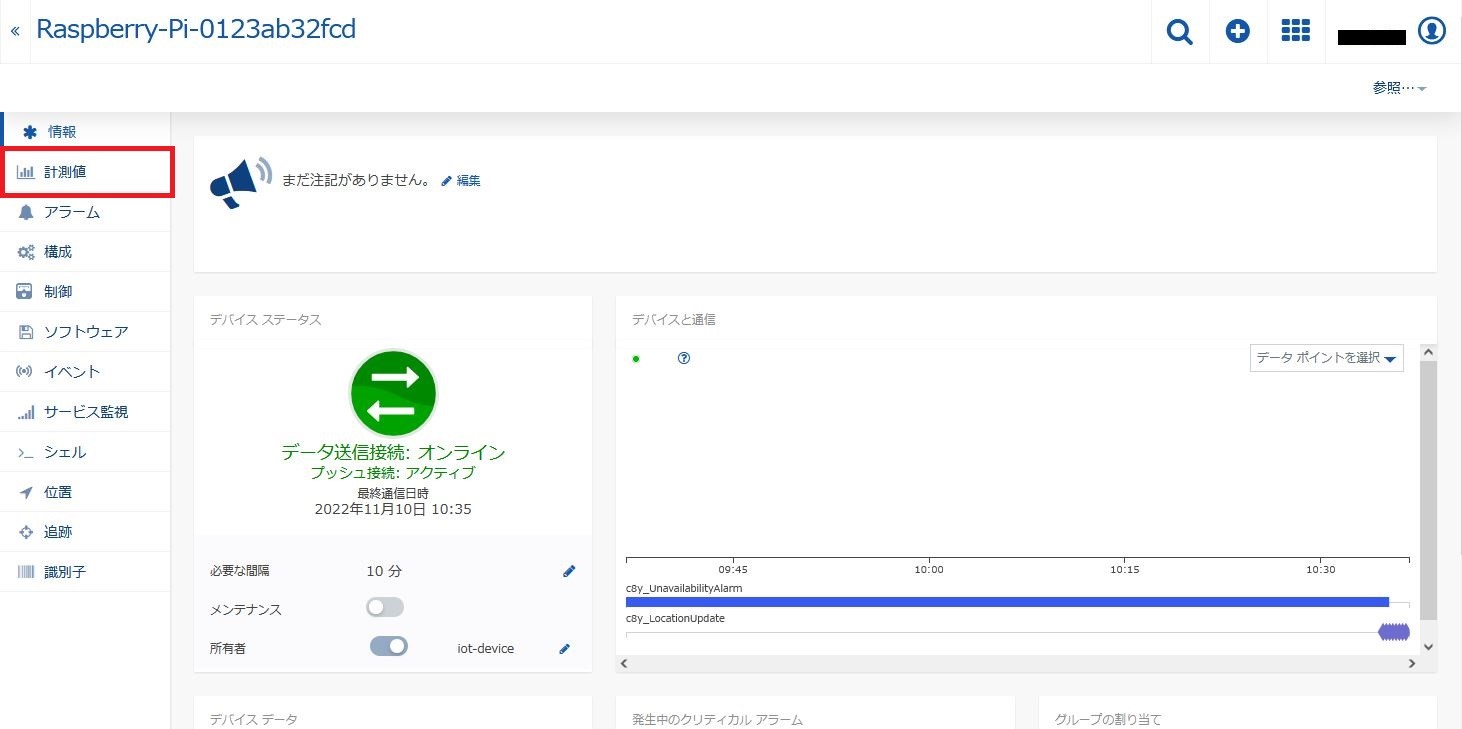Click the 編集 link for notes
Image resolution: width=1462 pixels, height=729 pixels.
pyautogui.click(x=462, y=181)
